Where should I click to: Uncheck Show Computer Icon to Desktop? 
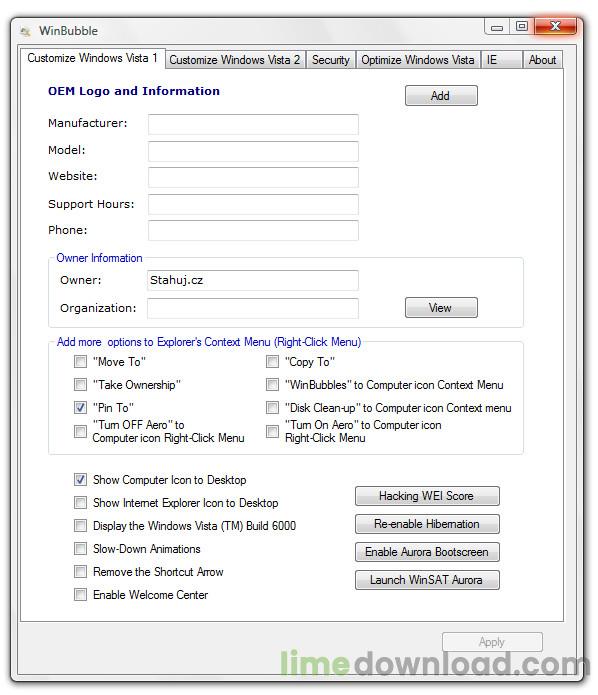pyautogui.click(x=80, y=480)
